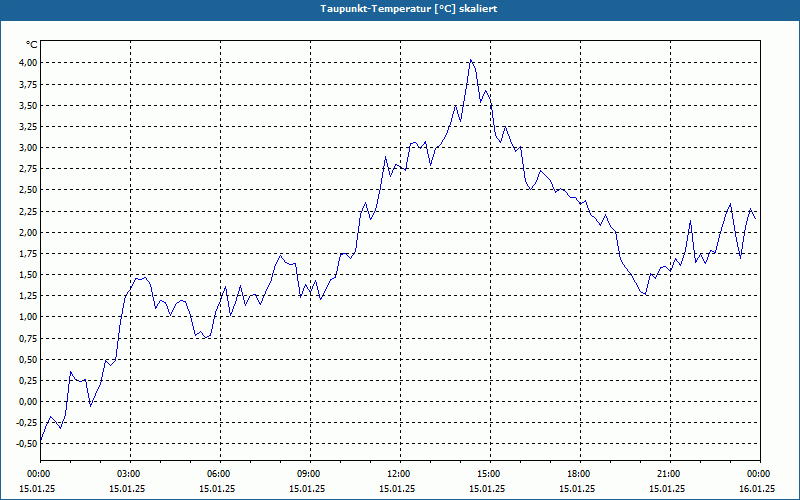Click the 15:00 time axis label
800x500 pixels.
click(x=490, y=474)
